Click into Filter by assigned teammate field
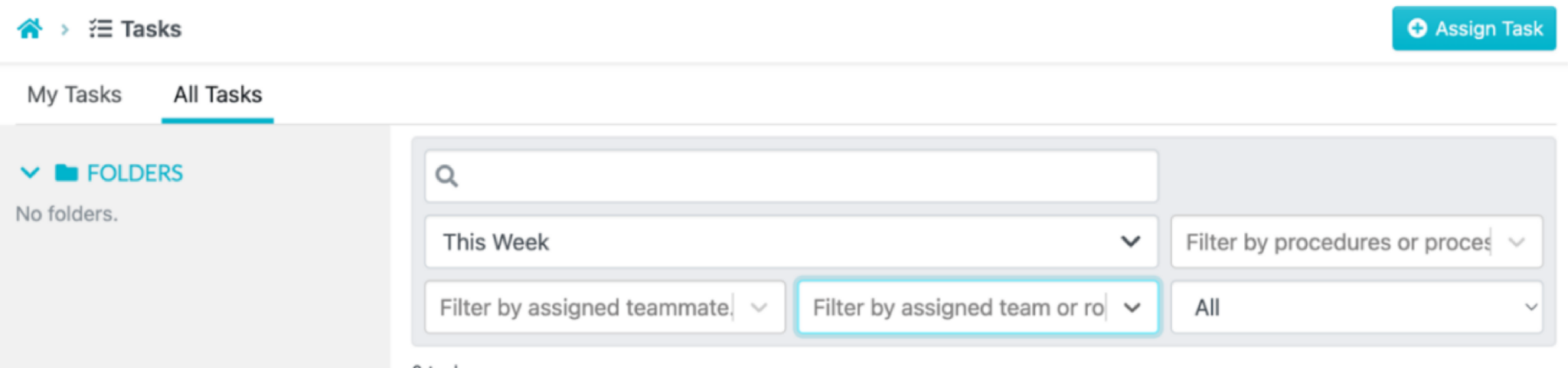1568x368 pixels. click(586, 307)
